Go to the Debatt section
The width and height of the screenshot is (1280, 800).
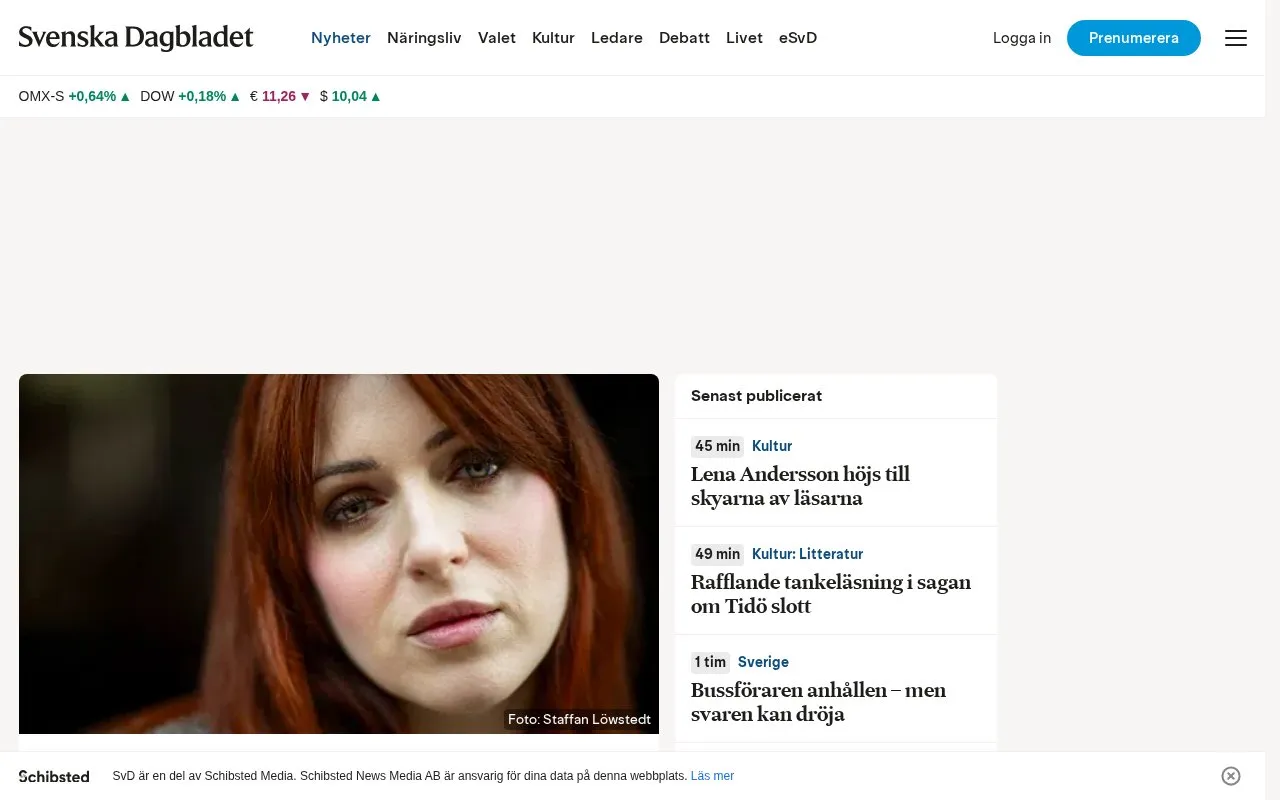[x=684, y=38]
